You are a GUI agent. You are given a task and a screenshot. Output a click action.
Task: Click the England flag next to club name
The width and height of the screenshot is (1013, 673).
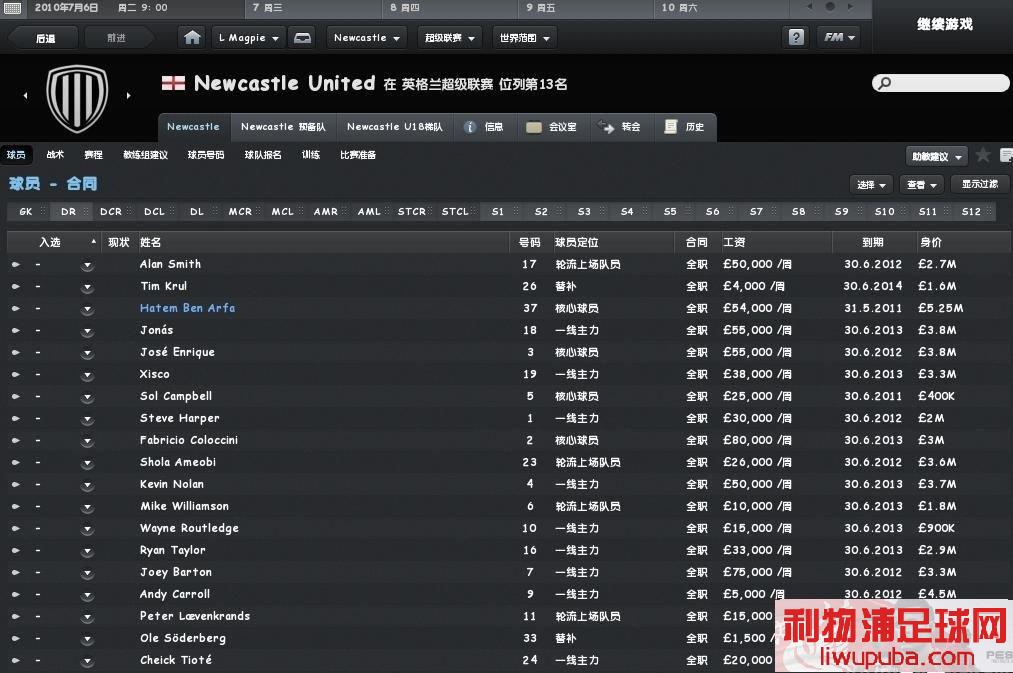(173, 83)
